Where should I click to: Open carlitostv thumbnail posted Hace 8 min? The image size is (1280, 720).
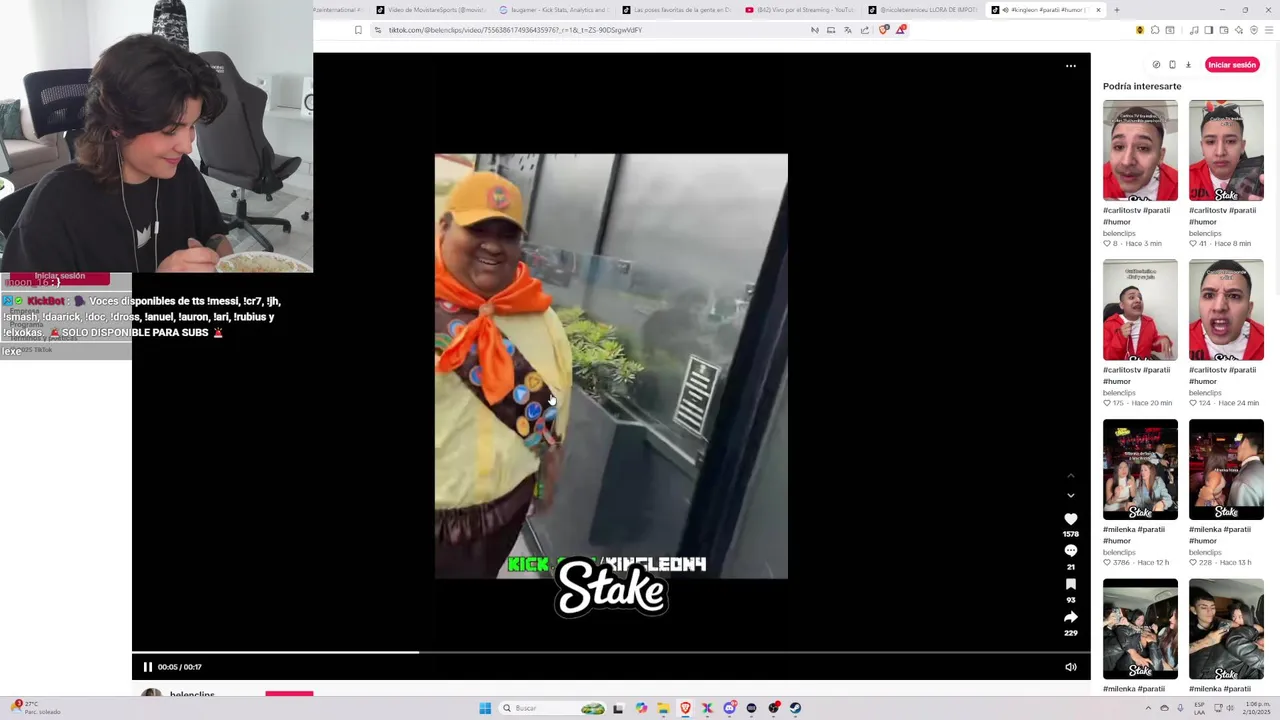pos(1226,151)
